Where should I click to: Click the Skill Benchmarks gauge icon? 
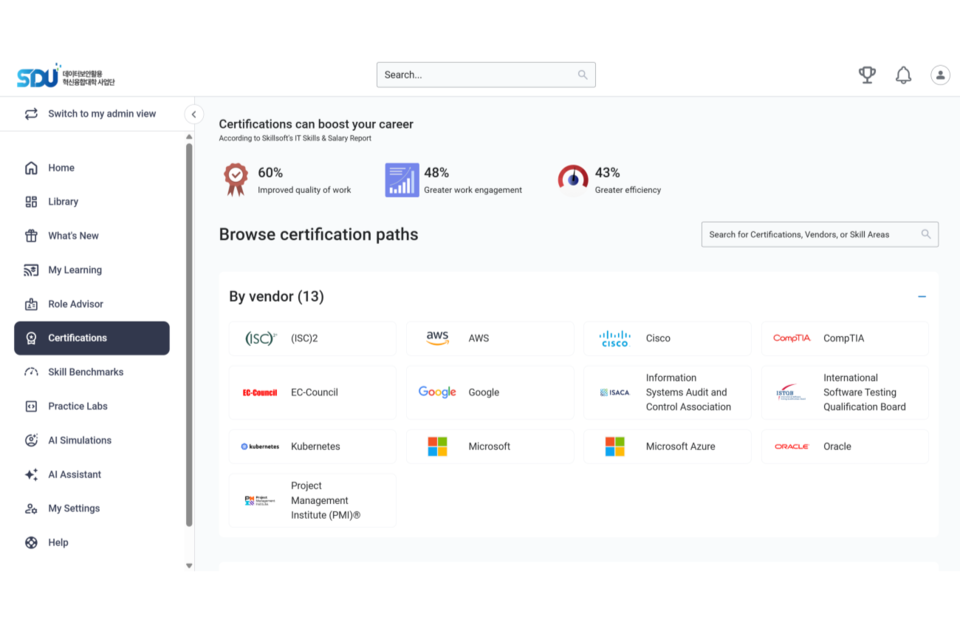[x=31, y=372]
